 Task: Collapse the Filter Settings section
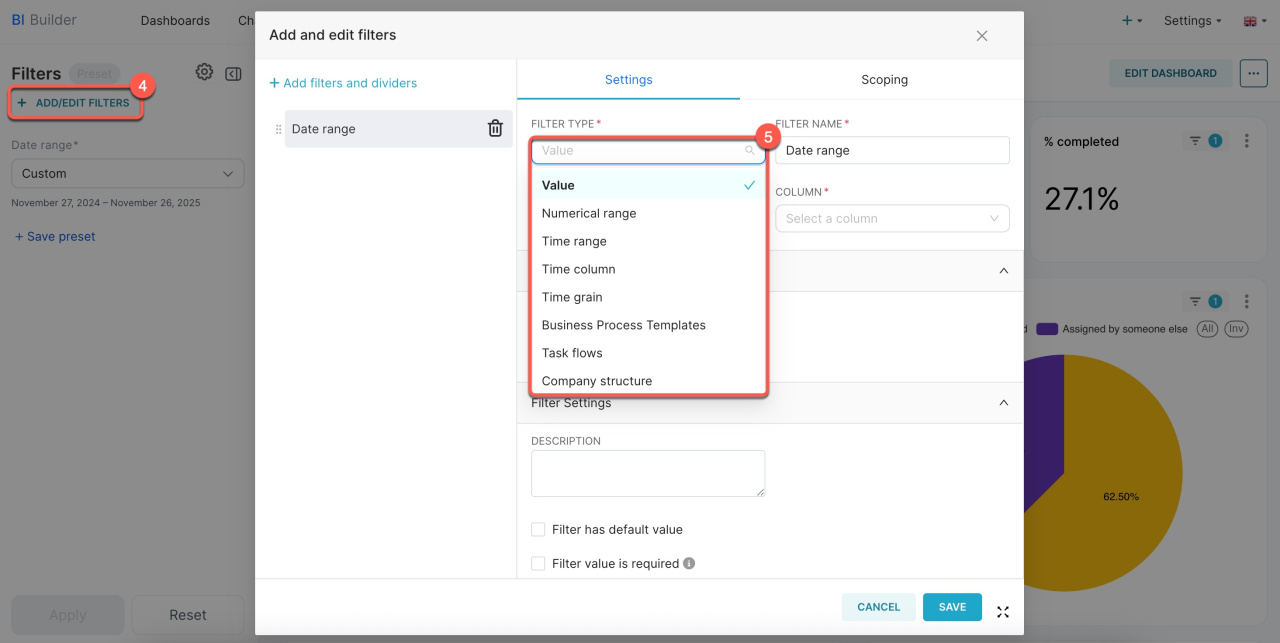(1004, 403)
